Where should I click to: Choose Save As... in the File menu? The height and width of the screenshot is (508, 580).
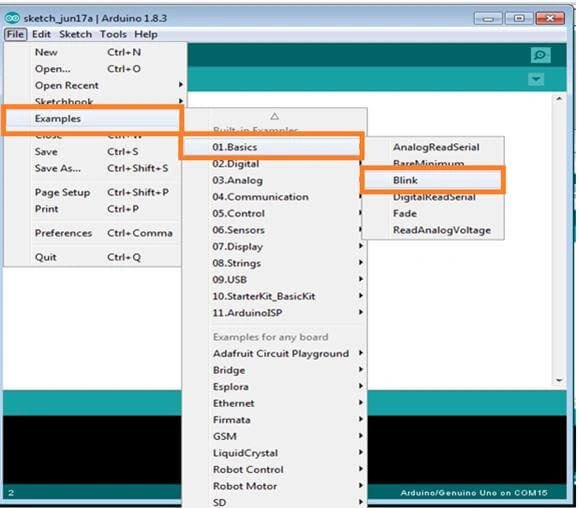pos(93,168)
